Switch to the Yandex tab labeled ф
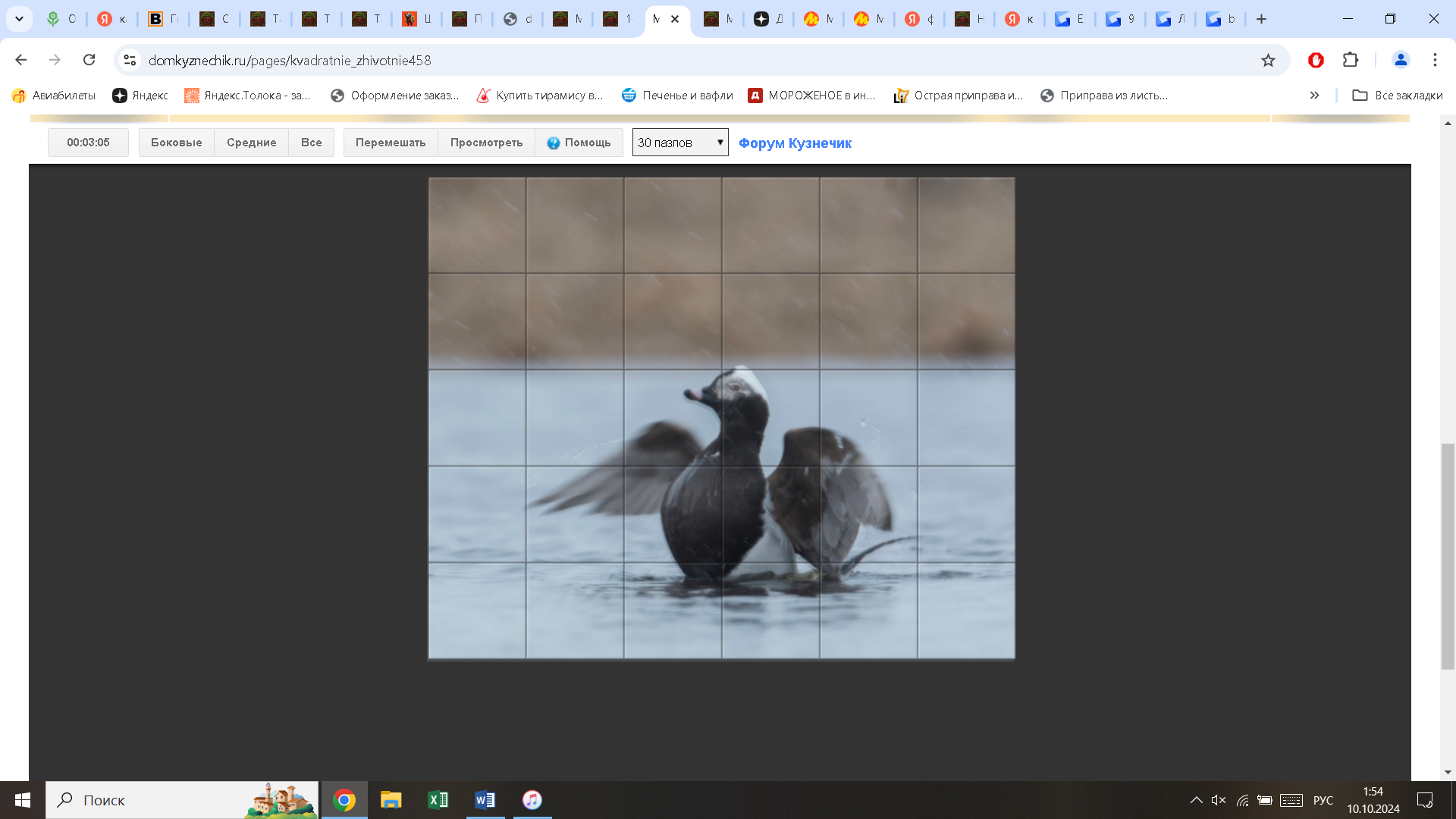Viewport: 1456px width, 819px height. (920, 19)
